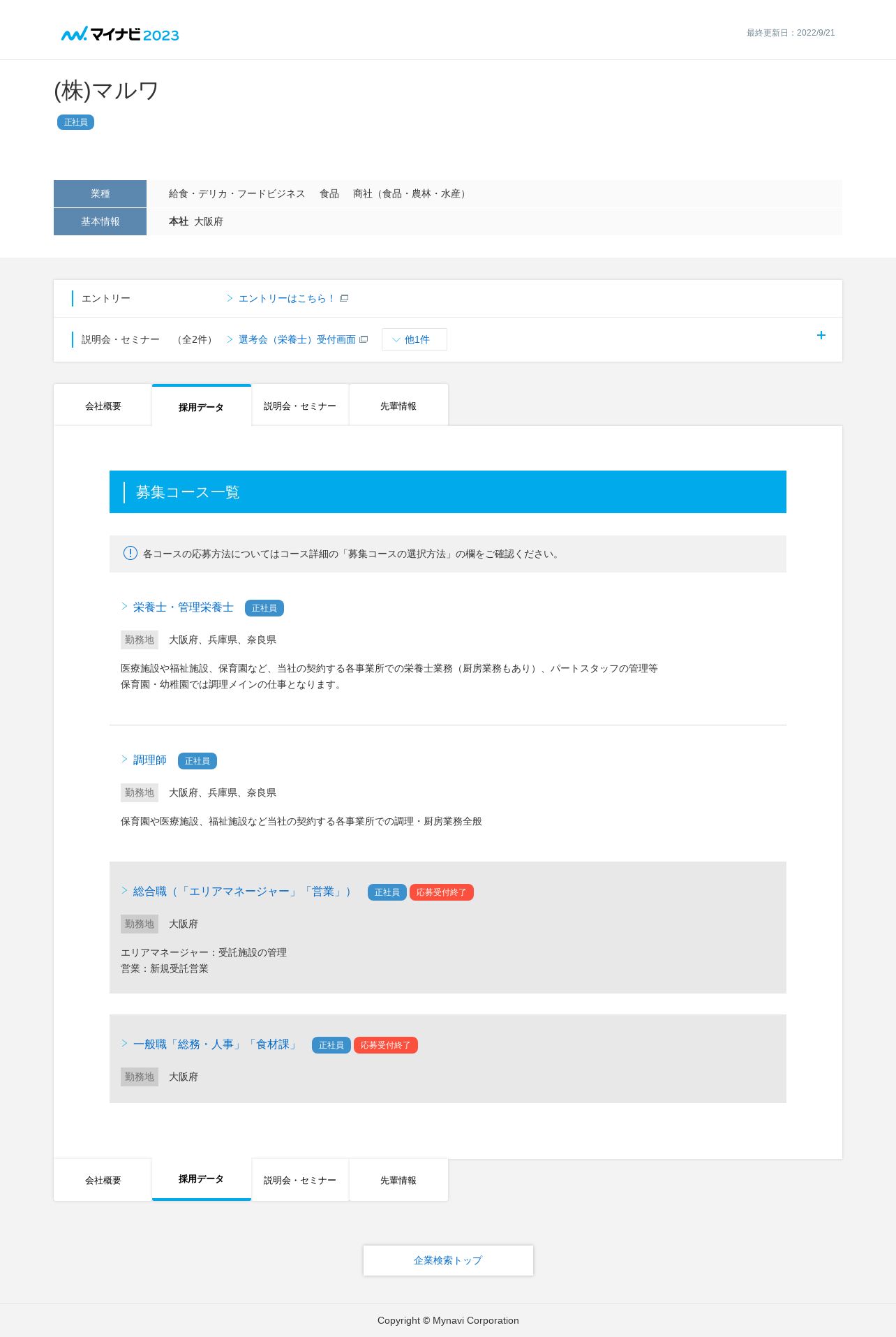
Task: Open the 栄養士・管理栄養士 course link
Action: coord(183,607)
